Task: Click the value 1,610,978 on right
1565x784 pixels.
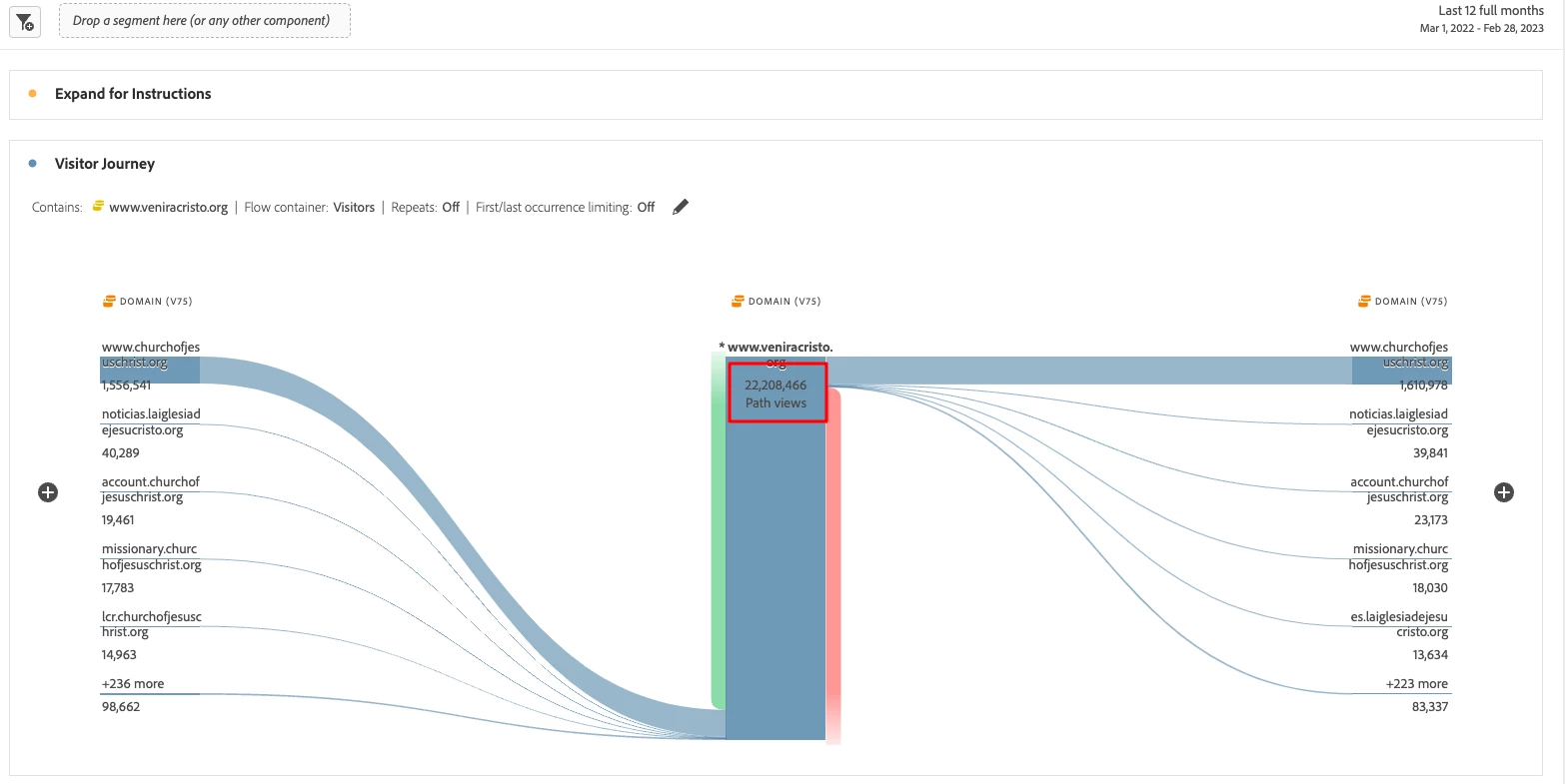Action: click(1422, 386)
